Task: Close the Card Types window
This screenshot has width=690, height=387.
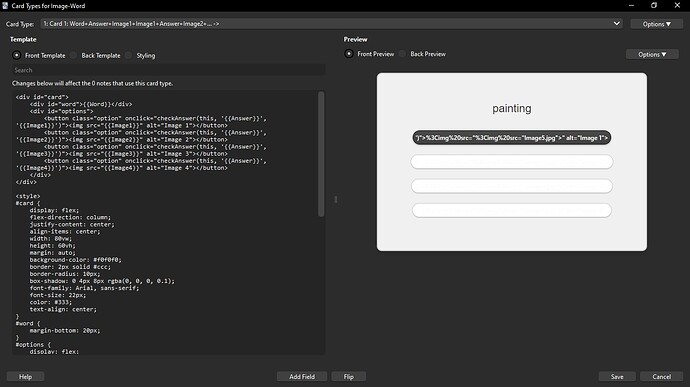Action: pyautogui.click(x=677, y=6)
